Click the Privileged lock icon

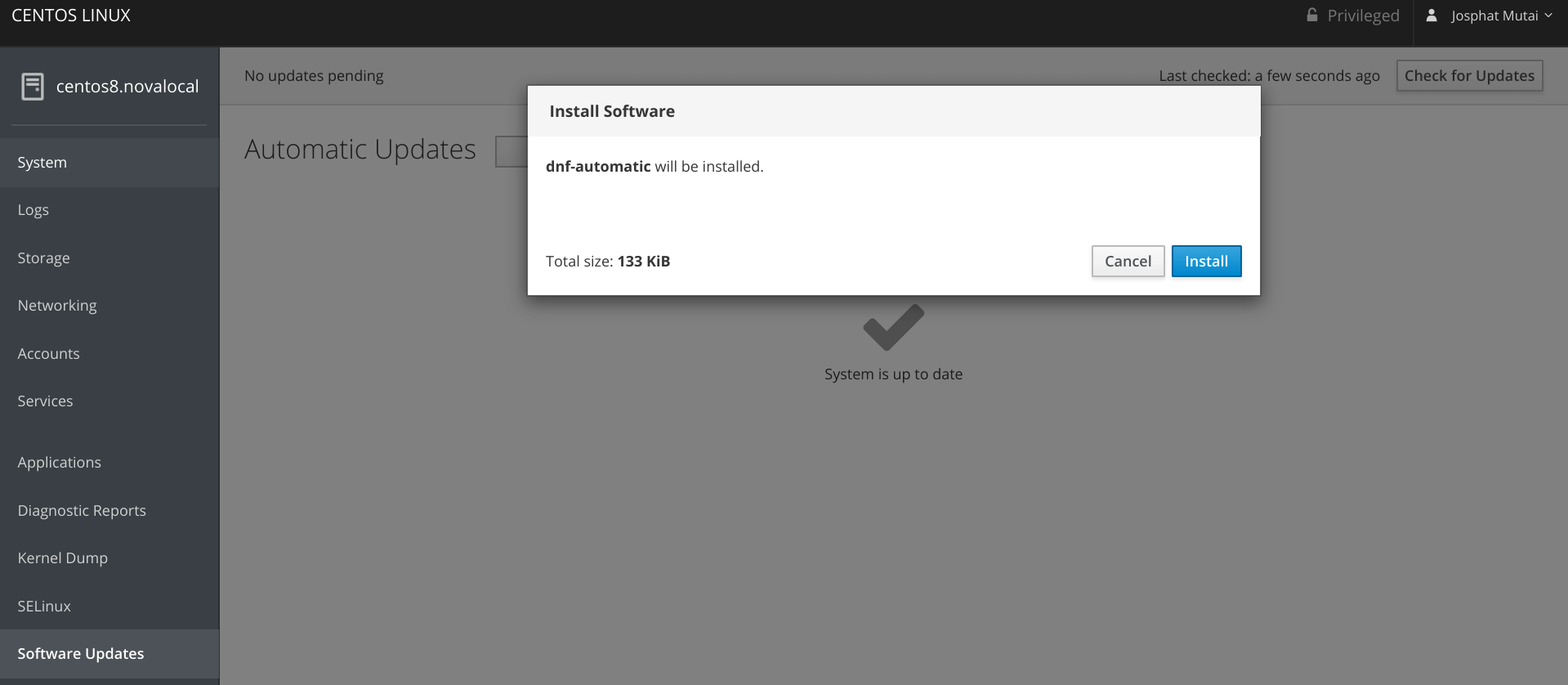pos(1312,15)
